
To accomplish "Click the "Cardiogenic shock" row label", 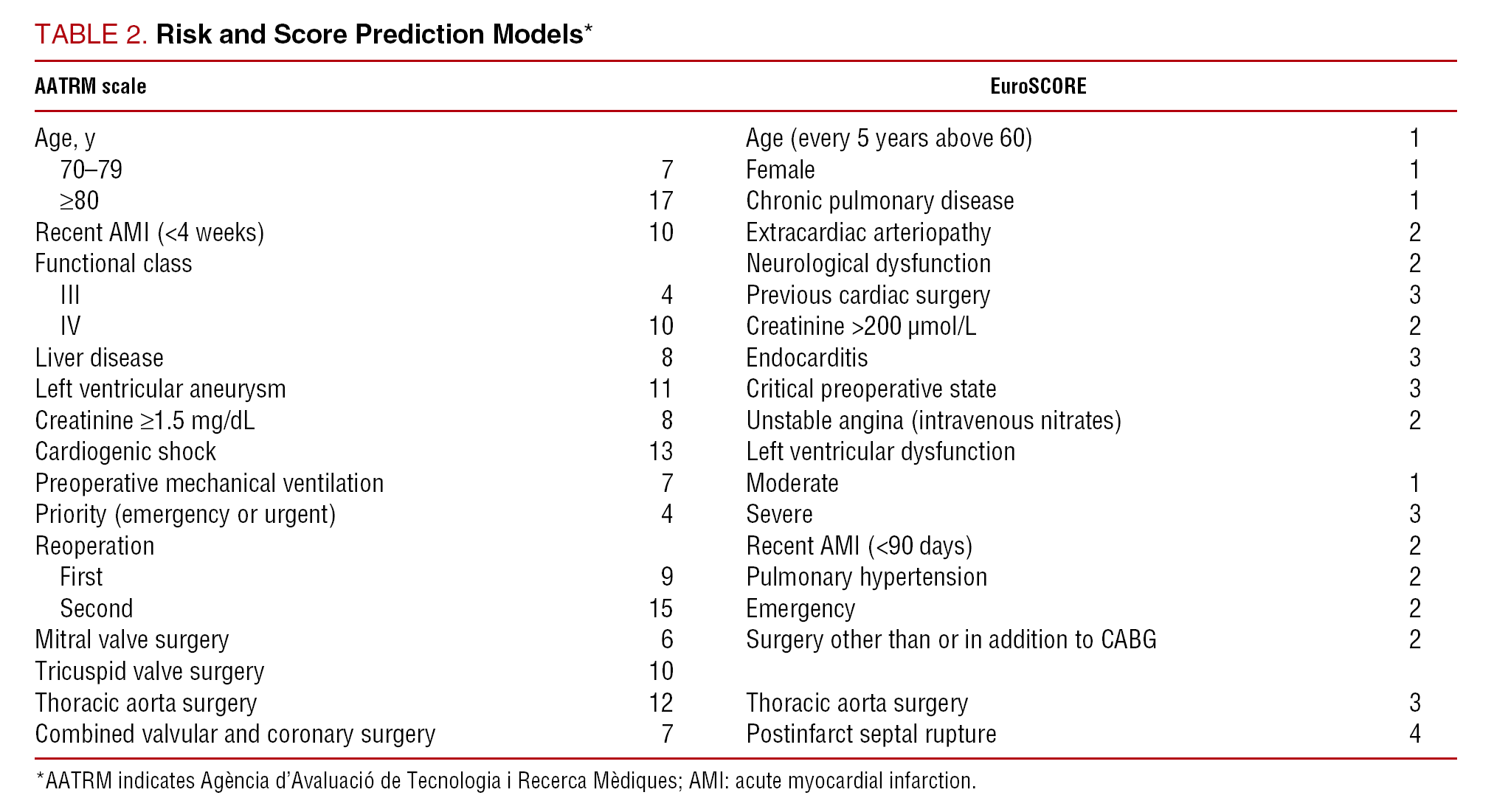I will click(x=125, y=451).
